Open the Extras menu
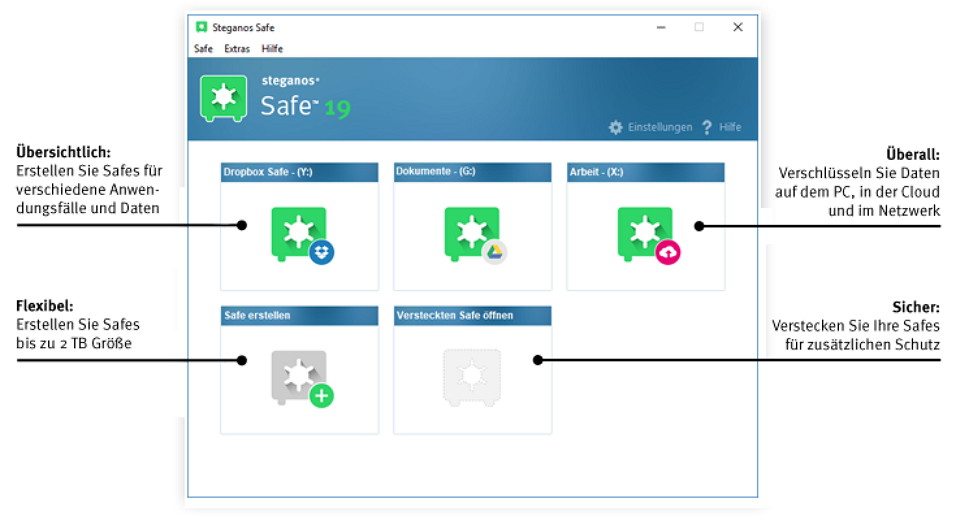This screenshot has width=956, height=516. [x=237, y=49]
